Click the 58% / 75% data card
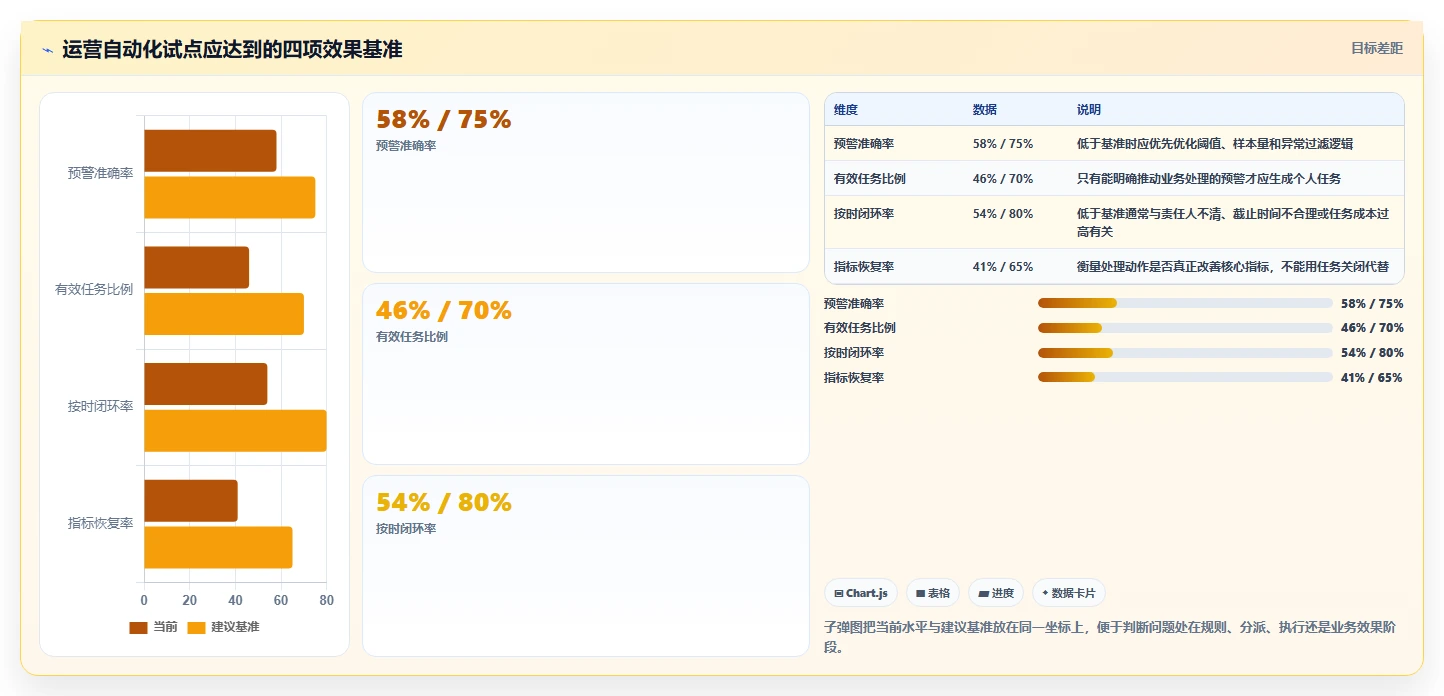Image resolution: width=1444 pixels, height=696 pixels. point(586,183)
